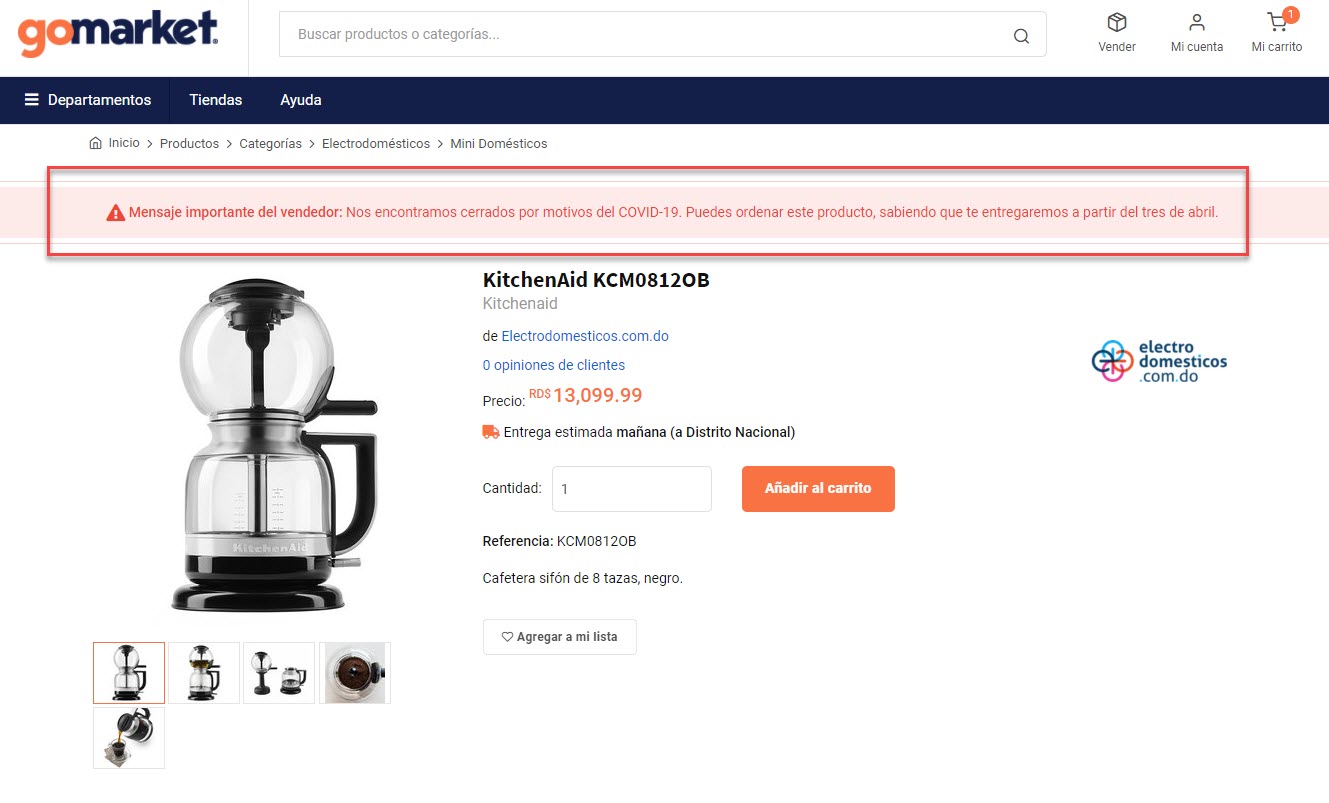The image size is (1329, 803).
Task: Click the Cantidad quantity input field
Action: 632,489
